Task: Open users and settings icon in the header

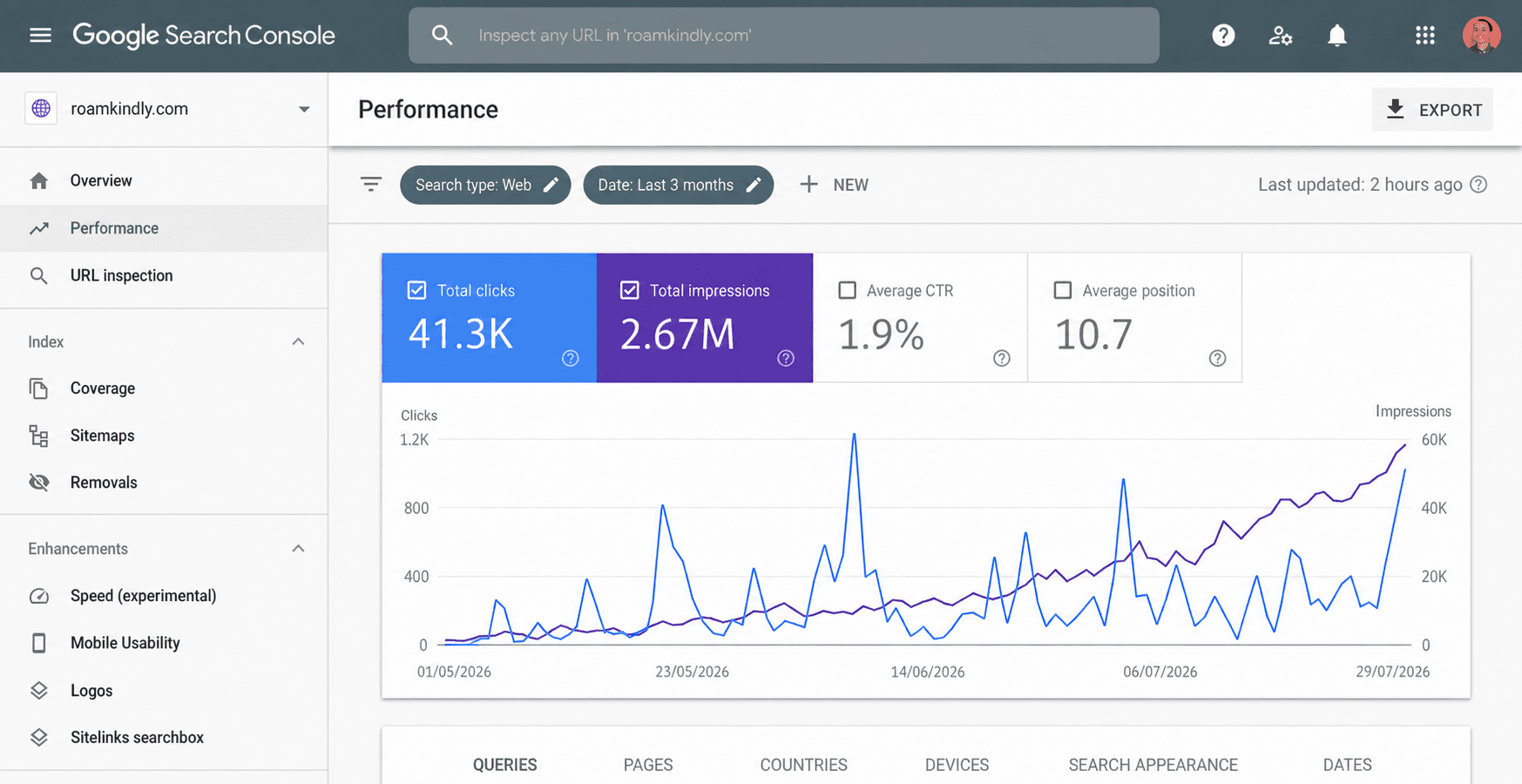Action: pos(1280,35)
